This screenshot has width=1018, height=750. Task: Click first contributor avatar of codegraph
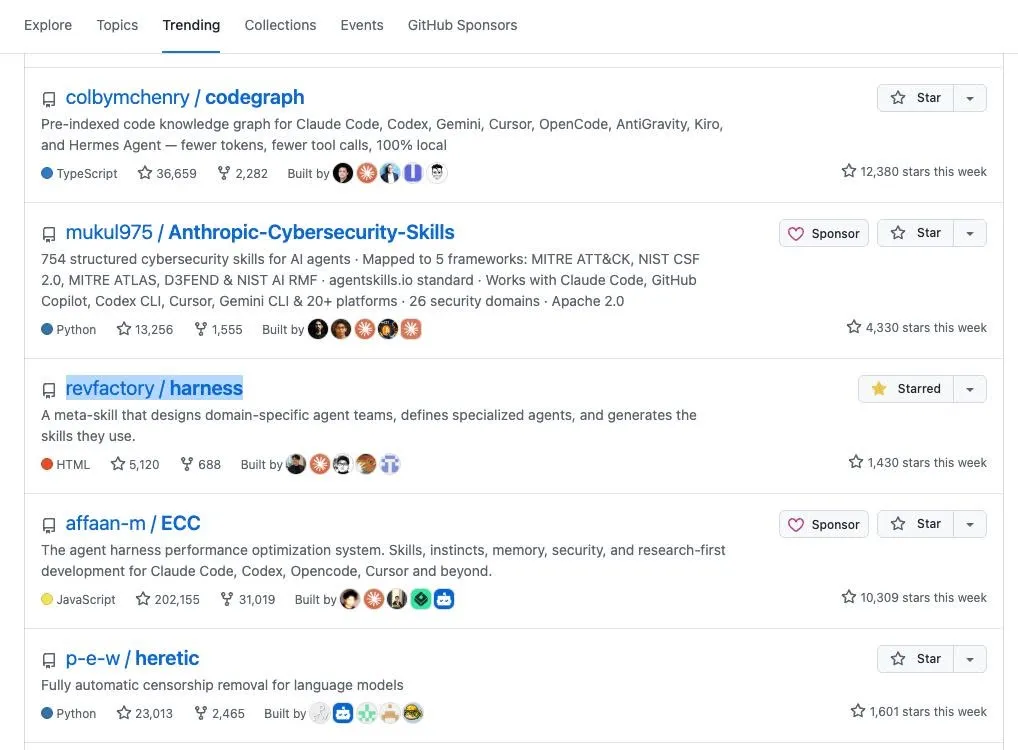pos(343,173)
